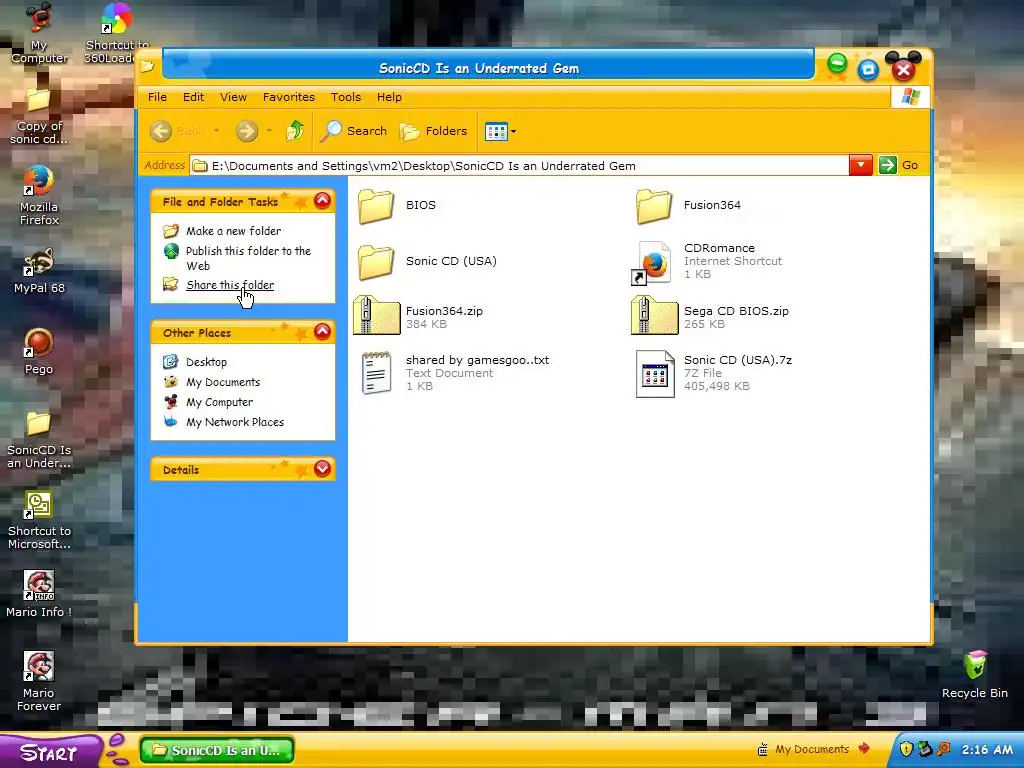Open the Edit menu
Image resolution: width=1024 pixels, height=768 pixels.
click(x=193, y=97)
